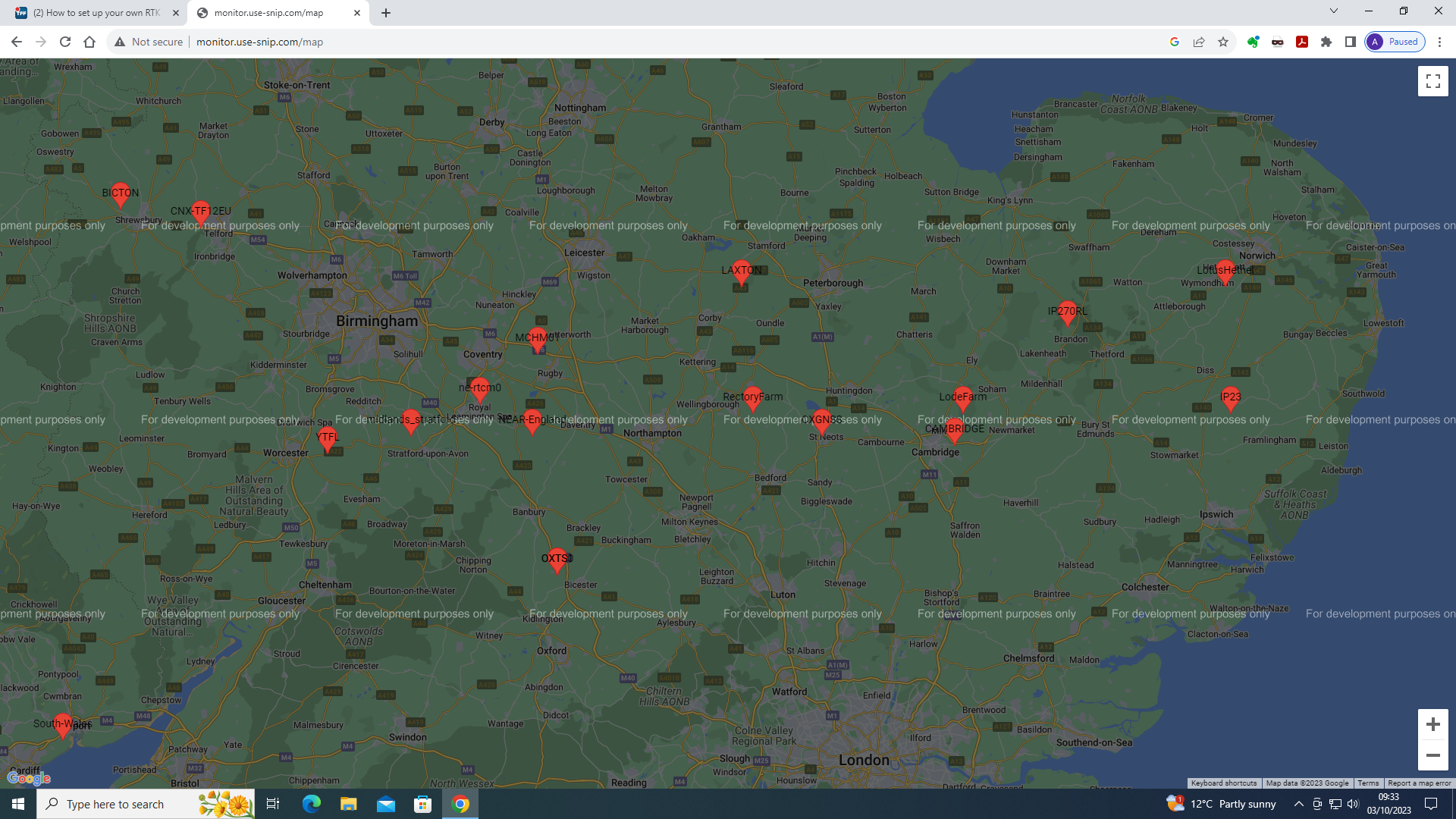
Task: Click the Report a map error link
Action: 1419,783
